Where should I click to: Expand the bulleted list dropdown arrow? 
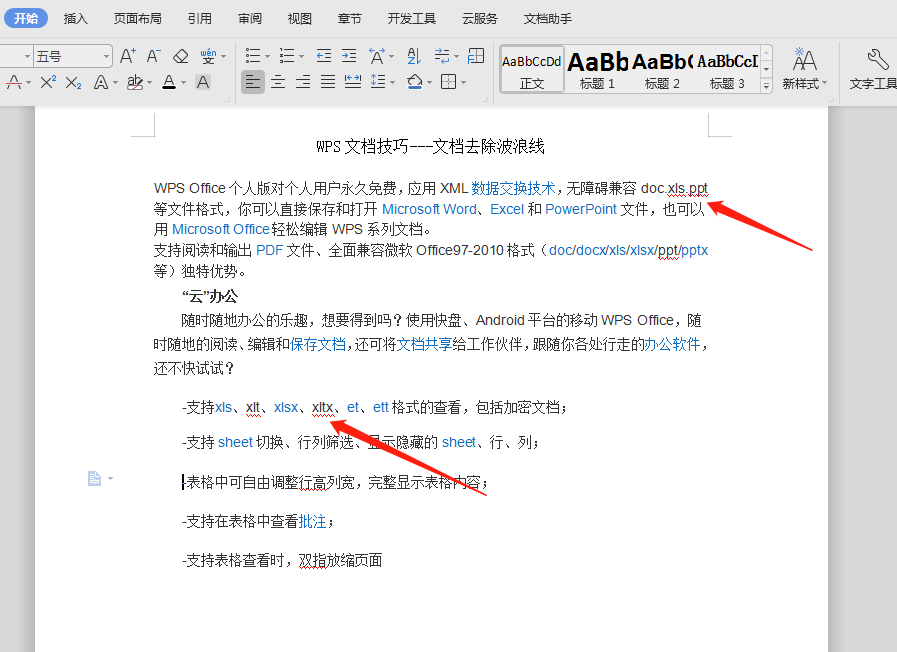[267, 57]
